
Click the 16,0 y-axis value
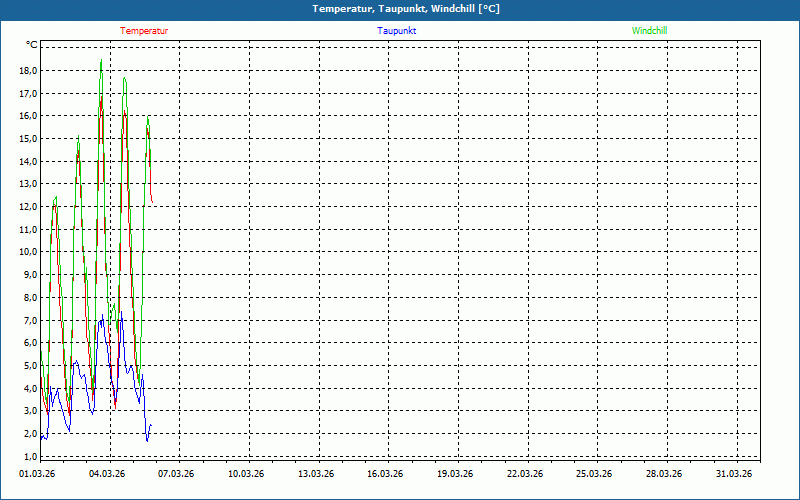click(29, 116)
